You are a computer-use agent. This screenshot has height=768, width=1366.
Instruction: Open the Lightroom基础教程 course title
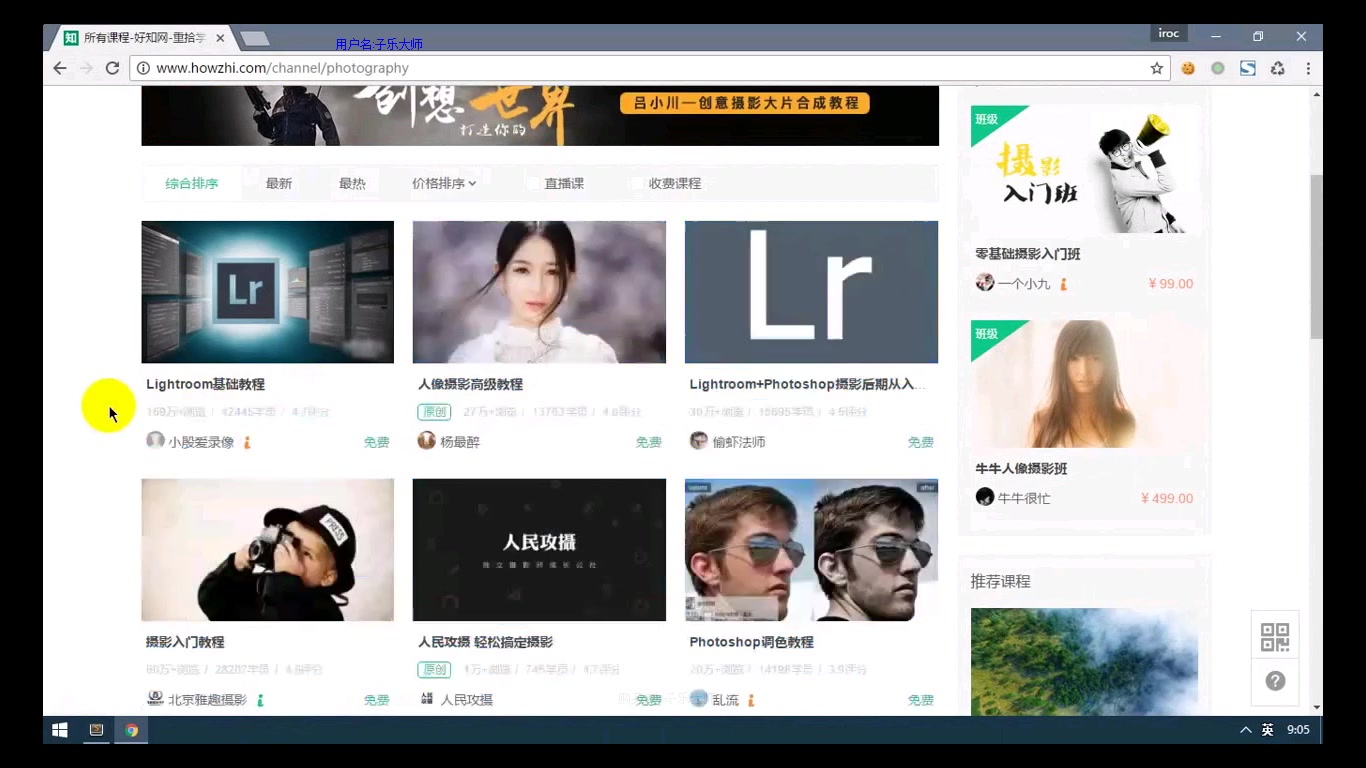point(206,384)
